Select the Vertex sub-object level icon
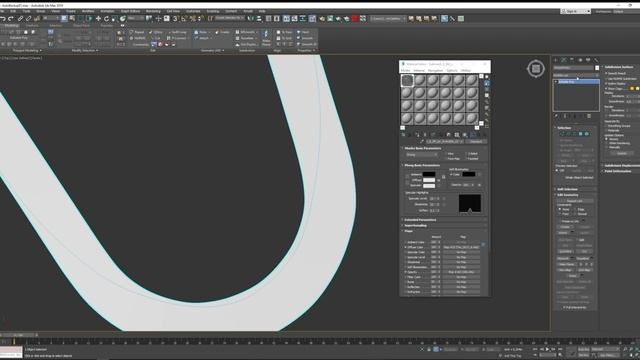640x360 pixels. pyautogui.click(x=561, y=134)
